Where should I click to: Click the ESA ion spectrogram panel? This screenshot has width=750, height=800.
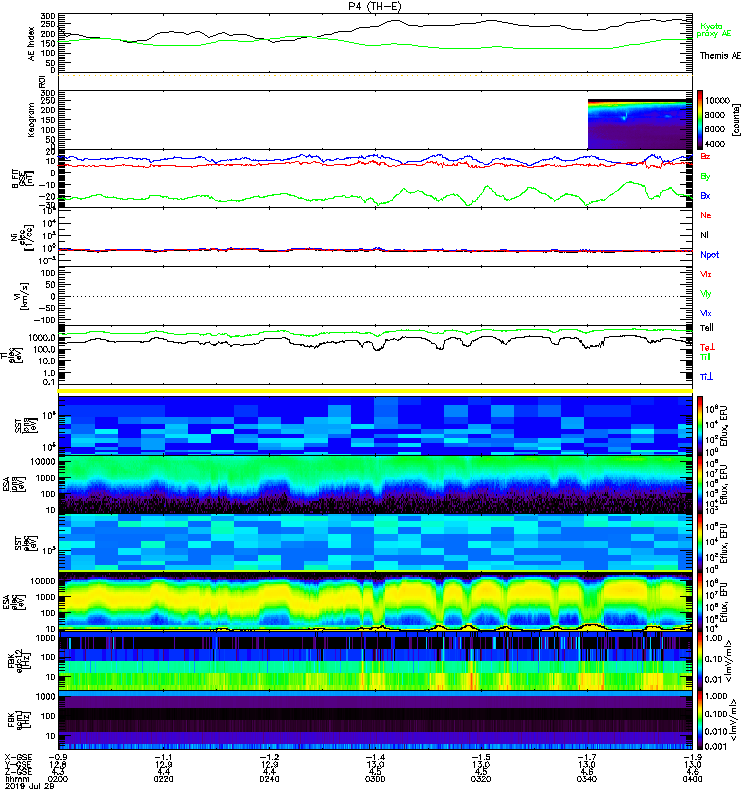coord(375,485)
